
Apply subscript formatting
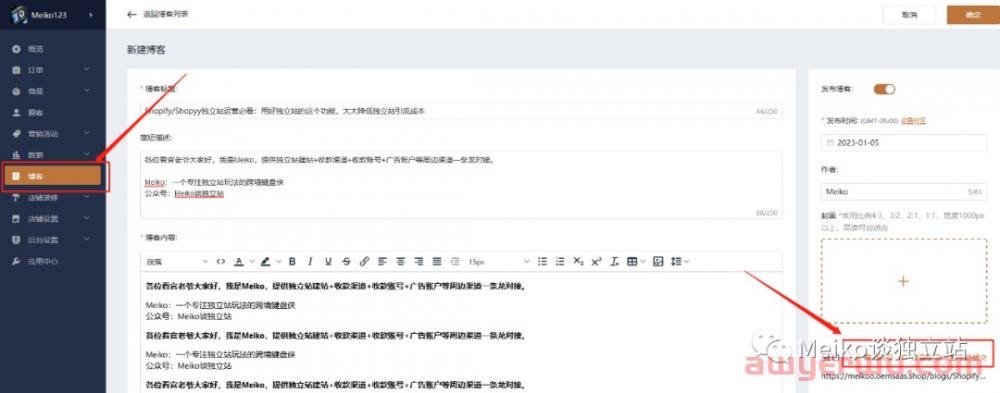point(578,261)
